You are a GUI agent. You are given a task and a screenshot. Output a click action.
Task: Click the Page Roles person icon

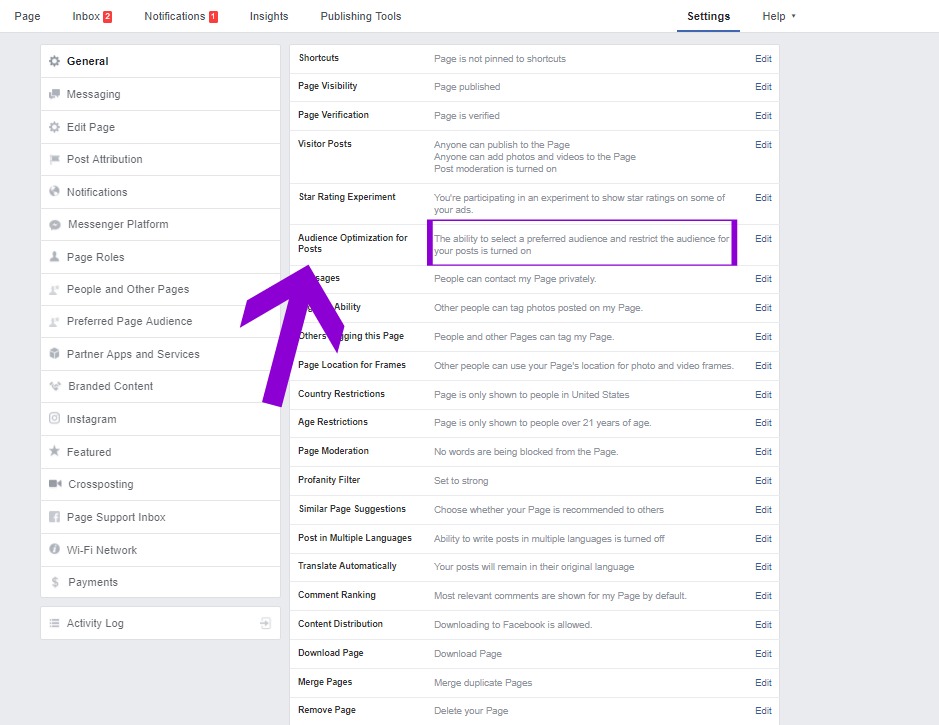(54, 257)
